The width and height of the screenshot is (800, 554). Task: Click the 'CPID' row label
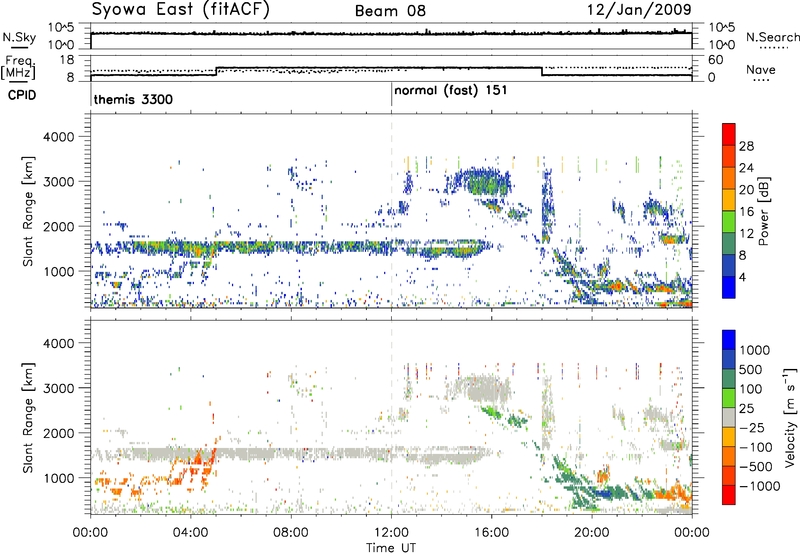tap(22, 95)
